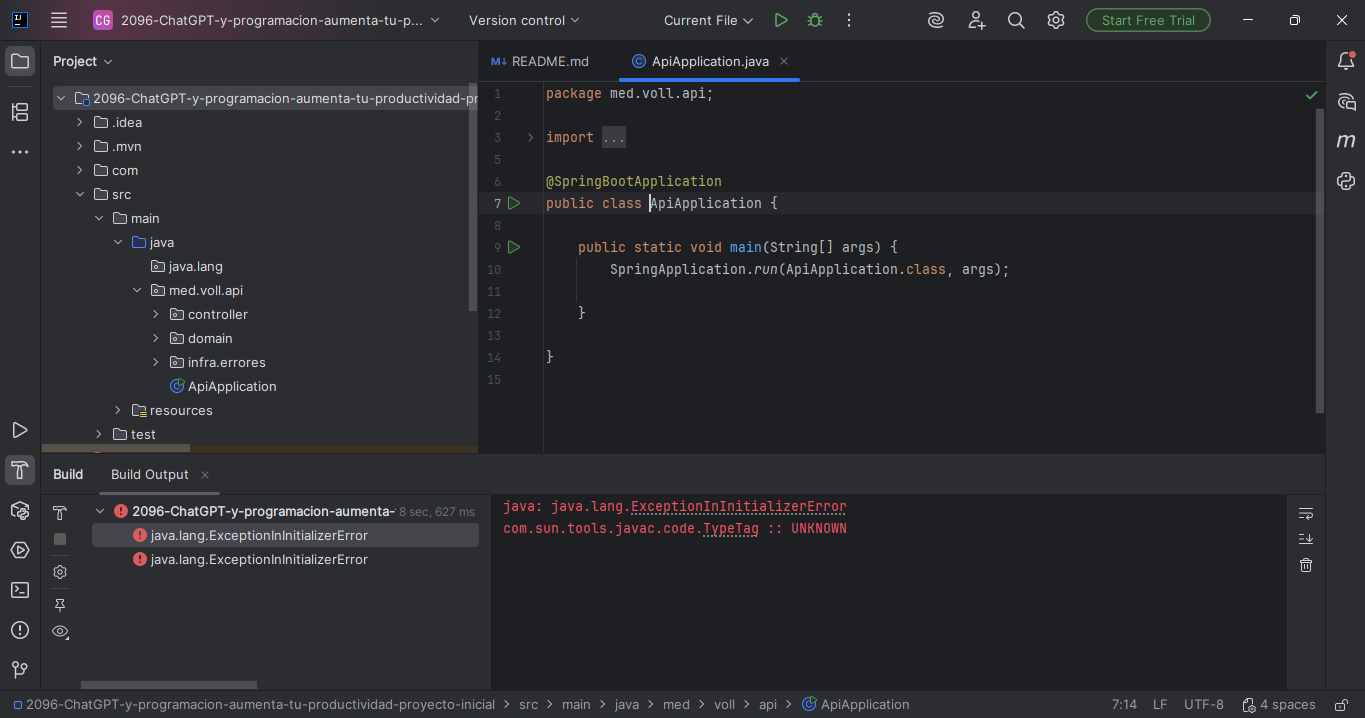This screenshot has width=1365, height=718.
Task: Run the current file from the toolbar
Action: click(x=781, y=20)
